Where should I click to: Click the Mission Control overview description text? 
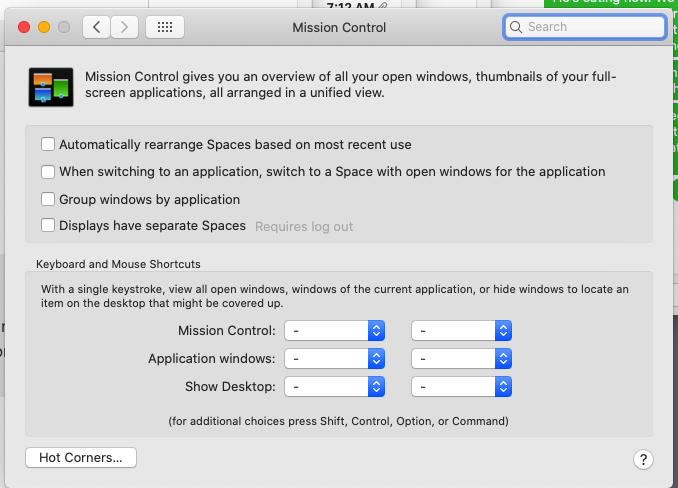(350, 84)
